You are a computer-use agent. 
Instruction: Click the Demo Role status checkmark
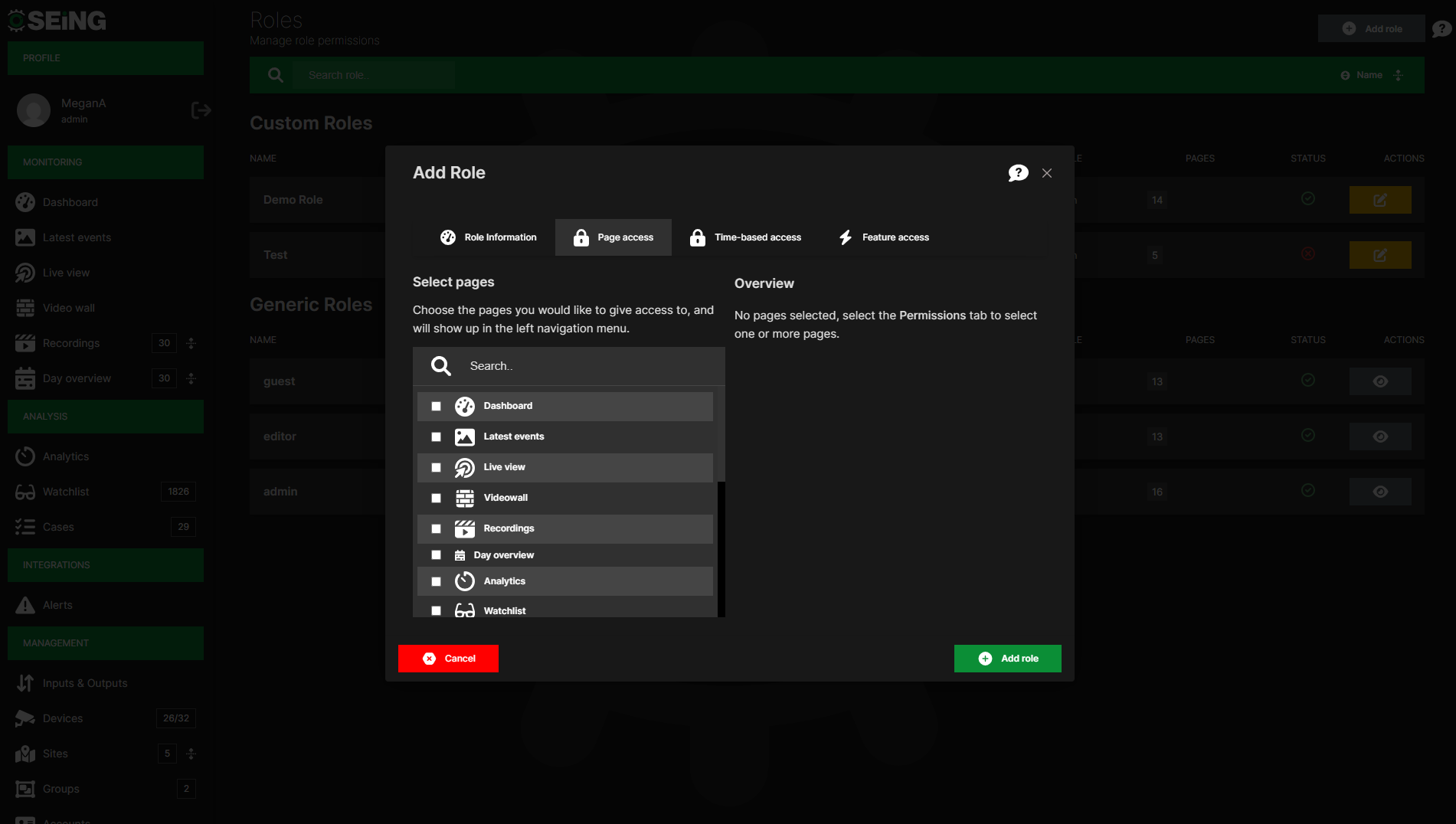(1308, 199)
